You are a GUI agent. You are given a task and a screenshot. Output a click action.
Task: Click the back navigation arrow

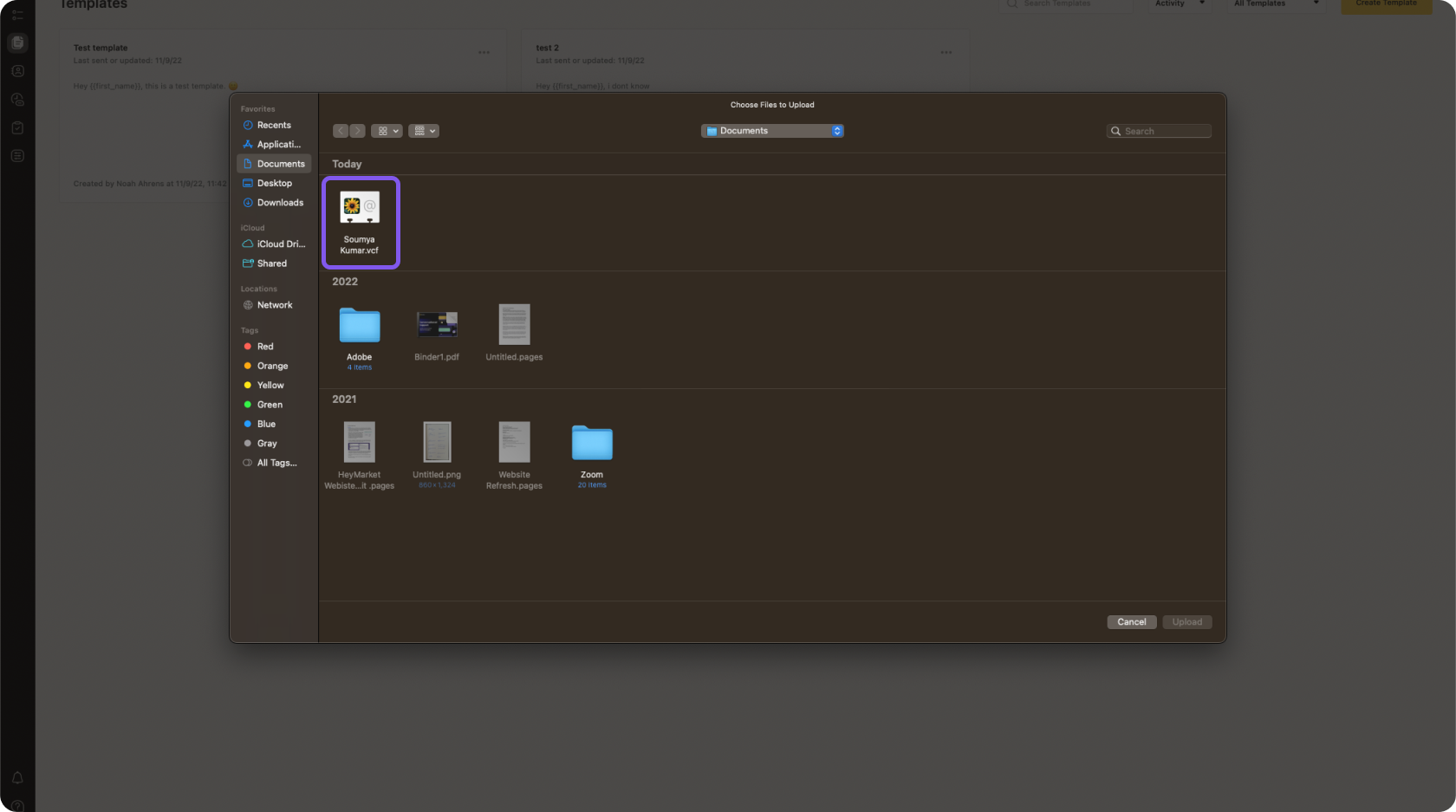(341, 131)
